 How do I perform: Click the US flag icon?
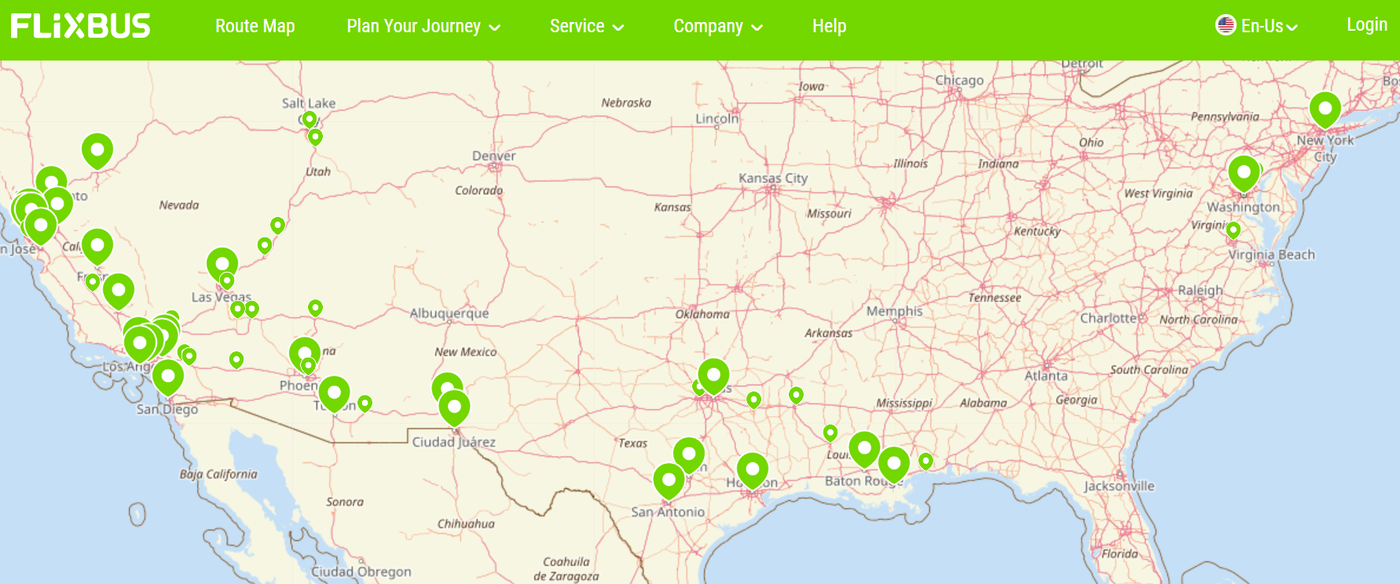pos(1224,26)
